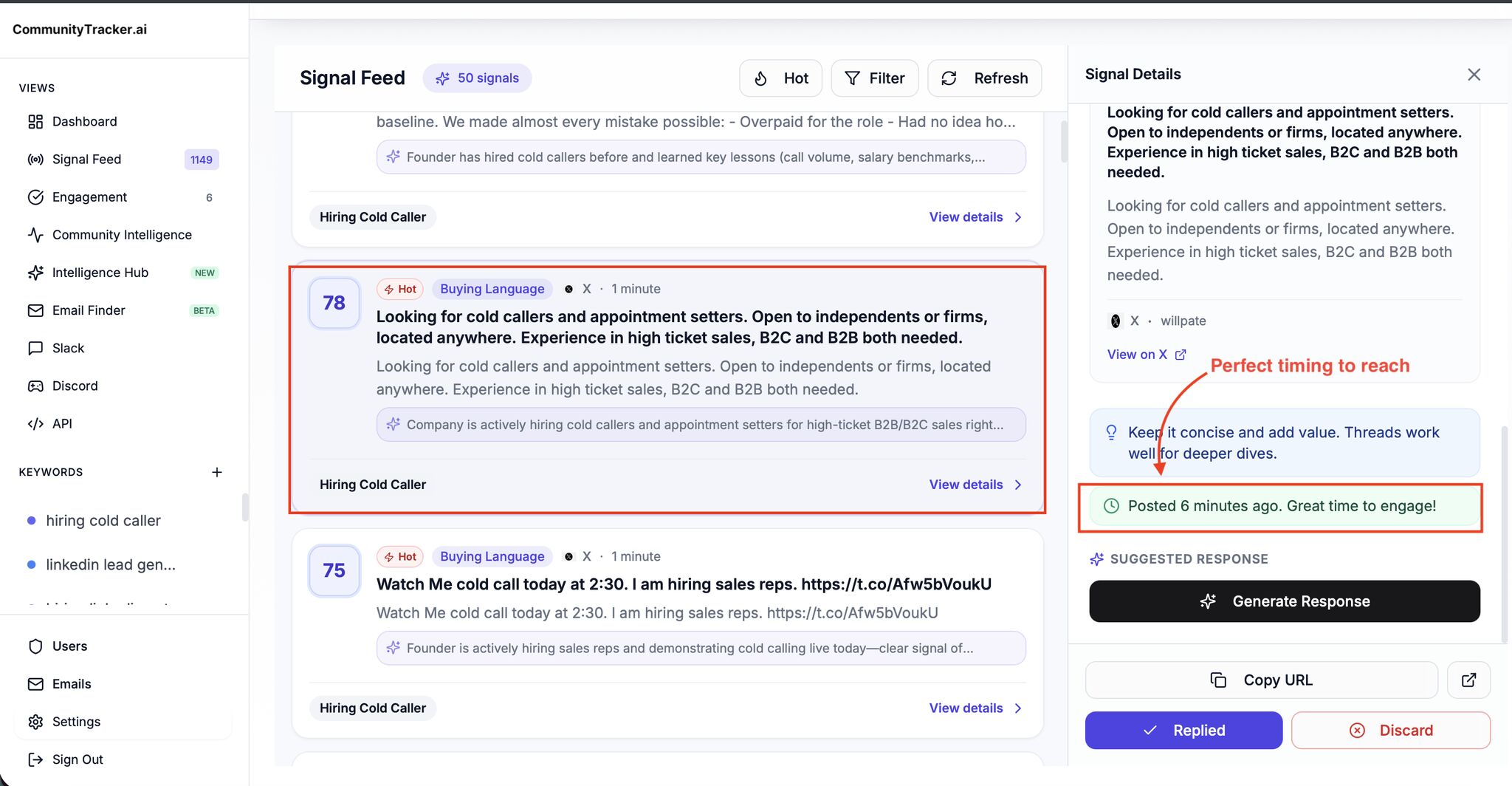Follow the View on X link

[x=1146, y=355]
